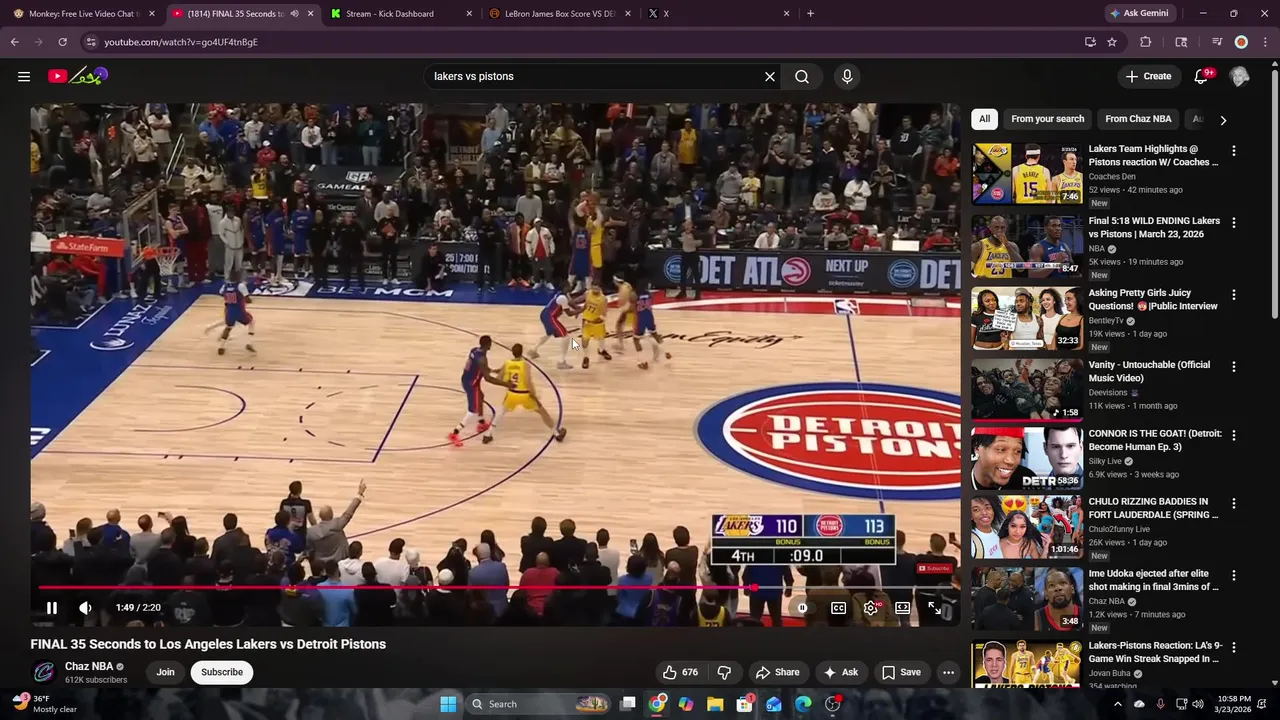This screenshot has width=1280, height=720.
Task: Switch to theater mode
Action: (903, 607)
